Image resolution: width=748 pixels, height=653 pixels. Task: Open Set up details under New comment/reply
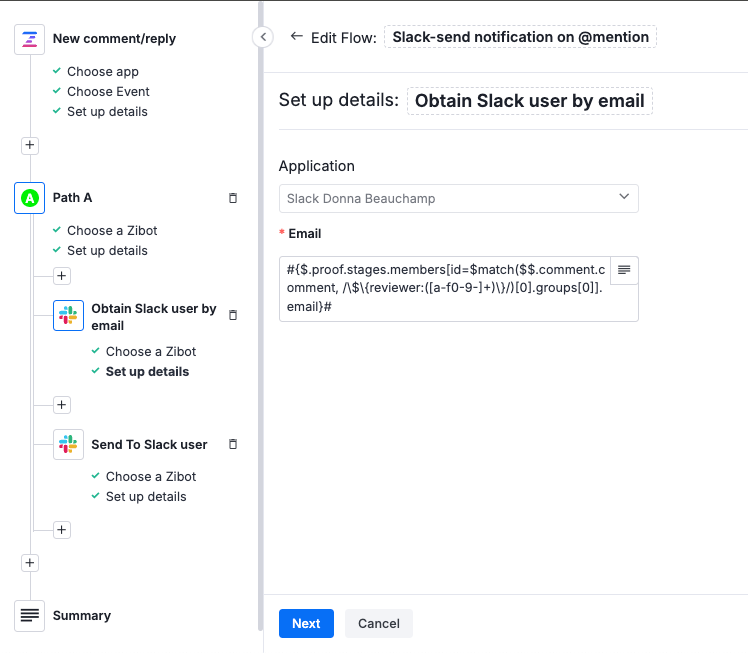tap(107, 112)
